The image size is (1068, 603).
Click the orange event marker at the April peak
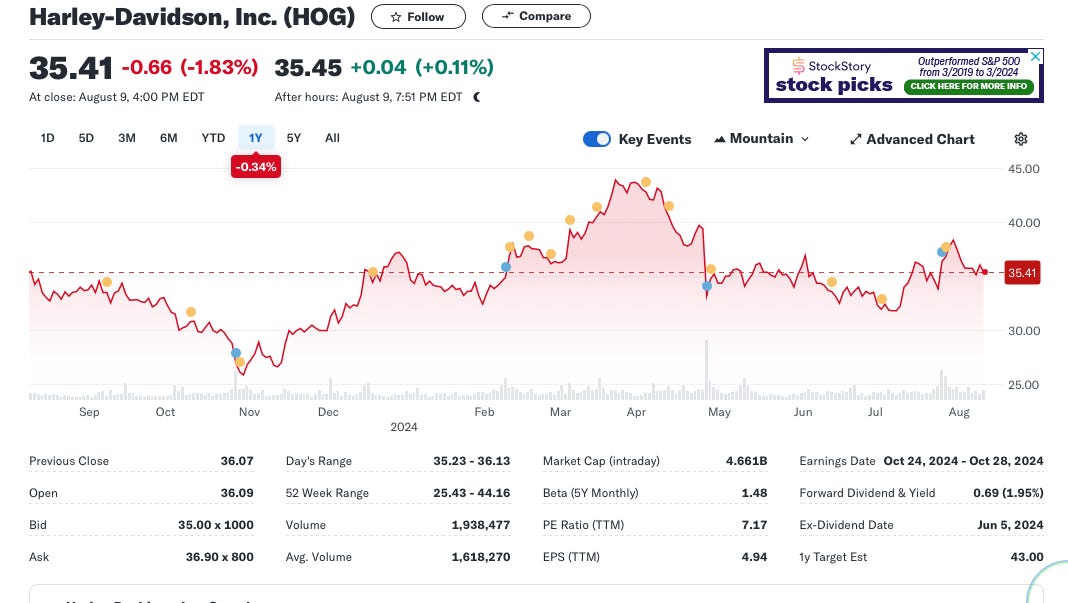coord(646,182)
